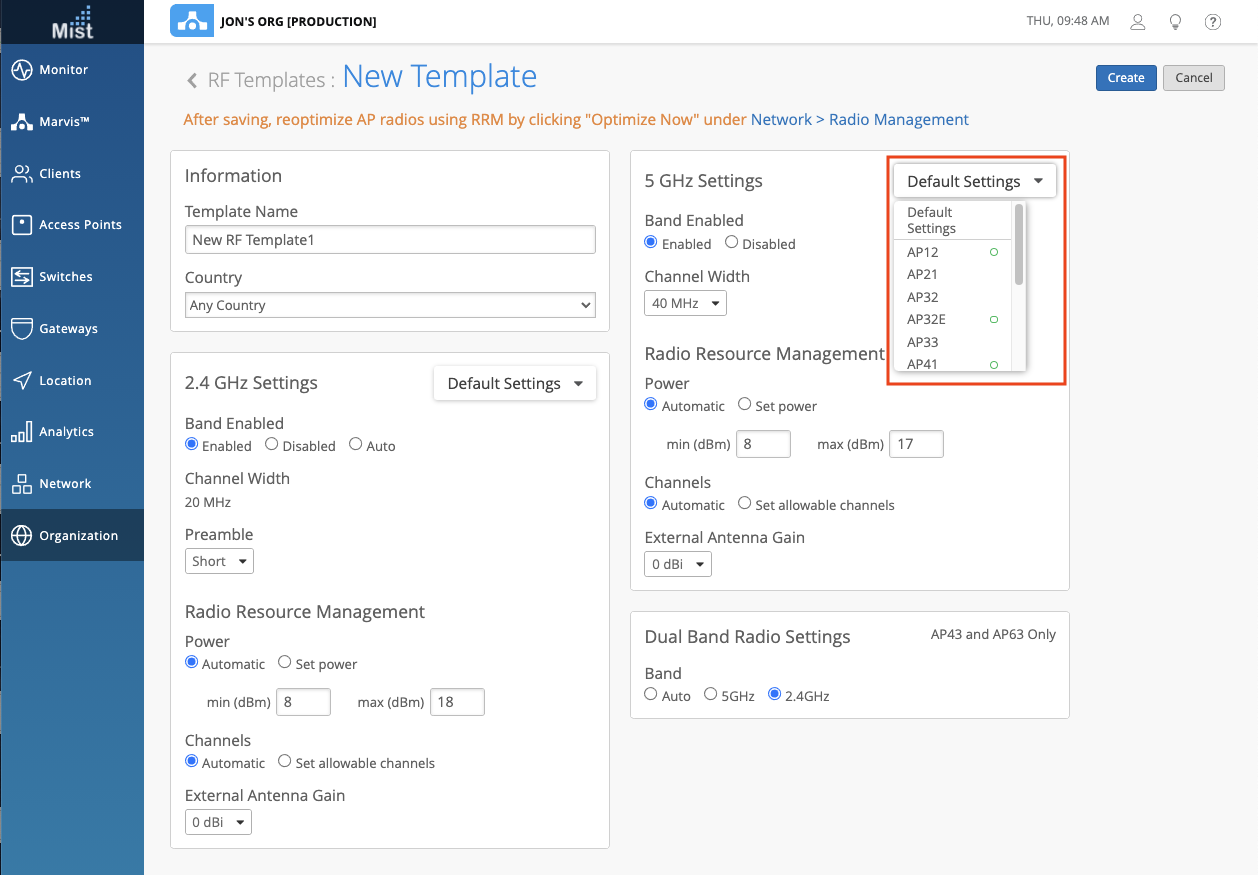This screenshot has width=1258, height=875.
Task: Select AP32E from the model list
Action: click(926, 320)
